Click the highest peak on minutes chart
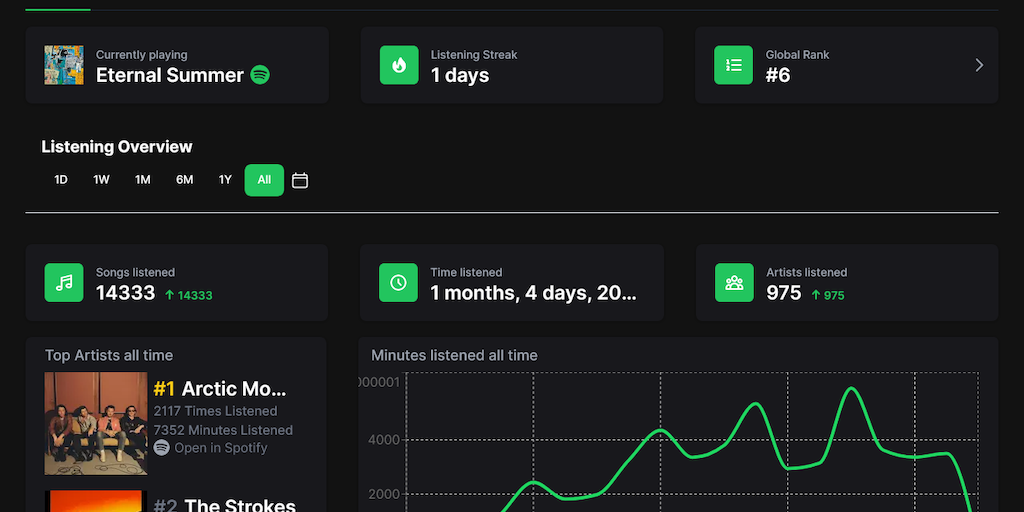The height and width of the screenshot is (512, 1024). click(851, 389)
